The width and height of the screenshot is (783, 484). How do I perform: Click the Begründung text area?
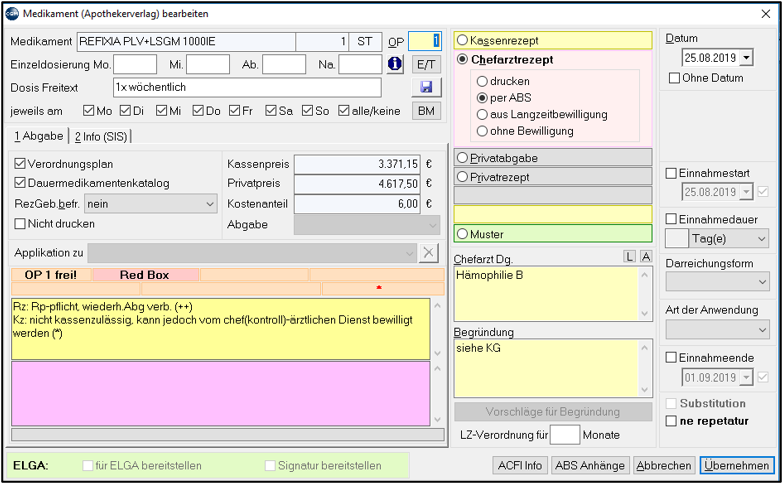click(x=553, y=368)
